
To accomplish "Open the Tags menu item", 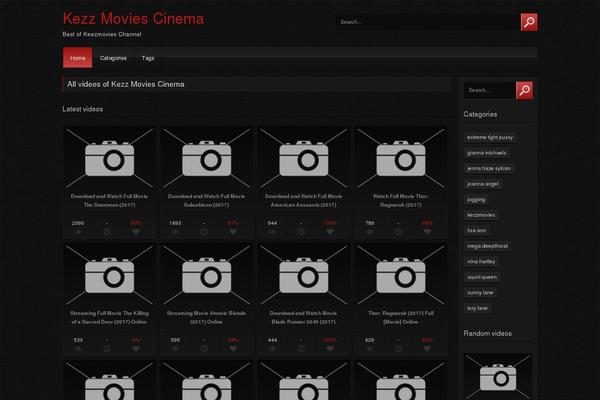I will [x=148, y=58].
